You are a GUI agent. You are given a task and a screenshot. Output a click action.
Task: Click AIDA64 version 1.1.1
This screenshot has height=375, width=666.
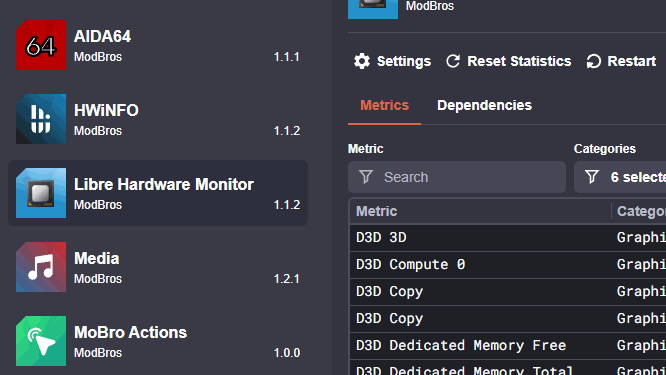[287, 57]
